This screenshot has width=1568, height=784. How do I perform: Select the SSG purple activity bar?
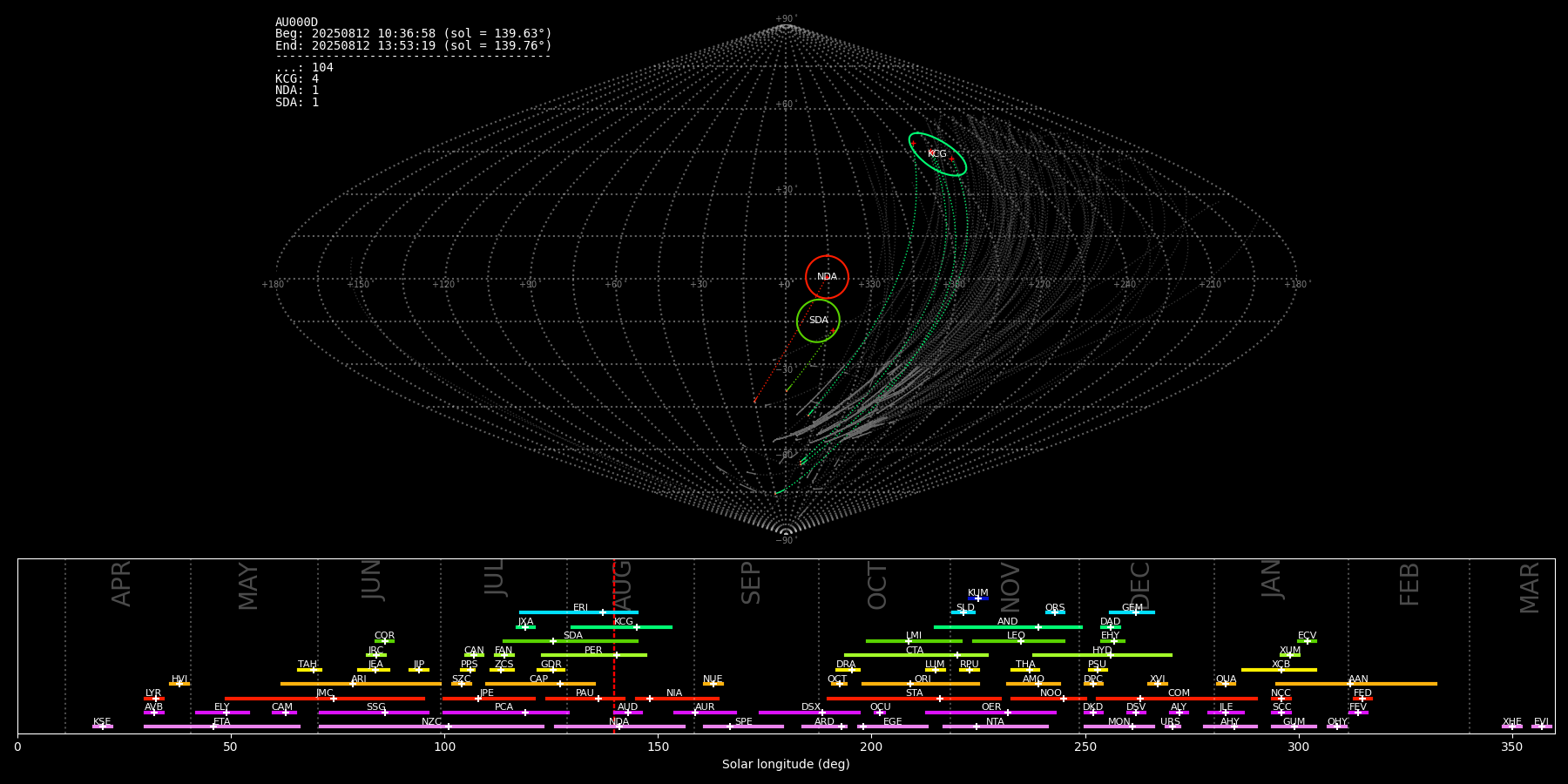tap(375, 713)
